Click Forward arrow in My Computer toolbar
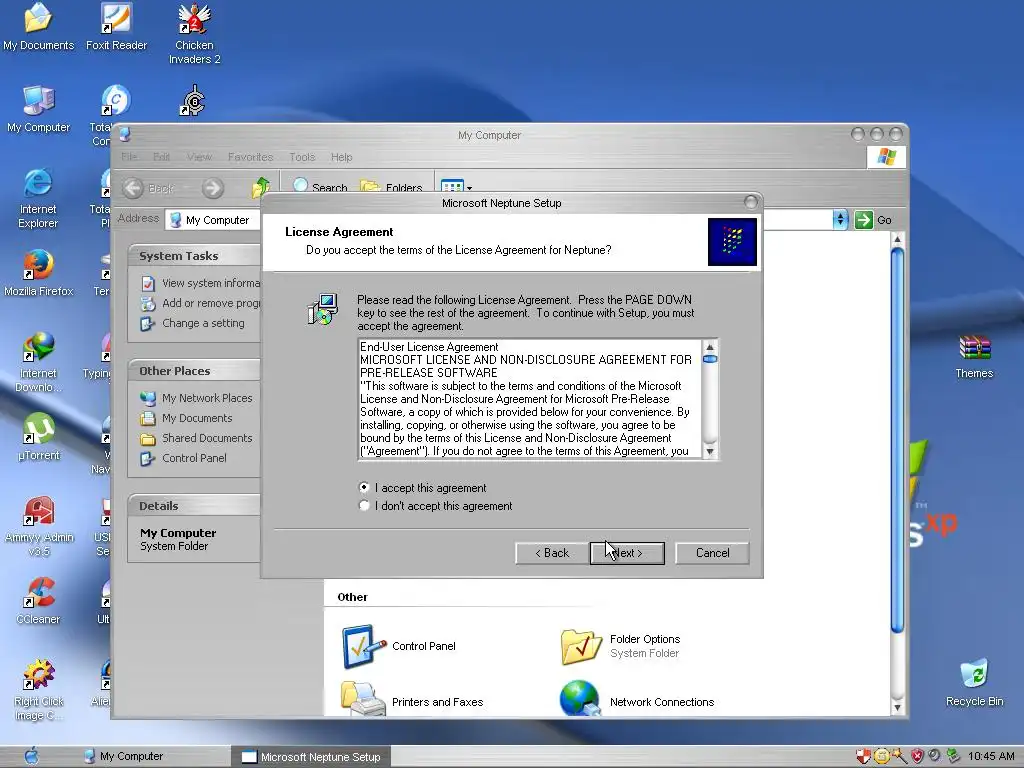Screen dimensions: 1024x768 pyautogui.click(x=212, y=188)
